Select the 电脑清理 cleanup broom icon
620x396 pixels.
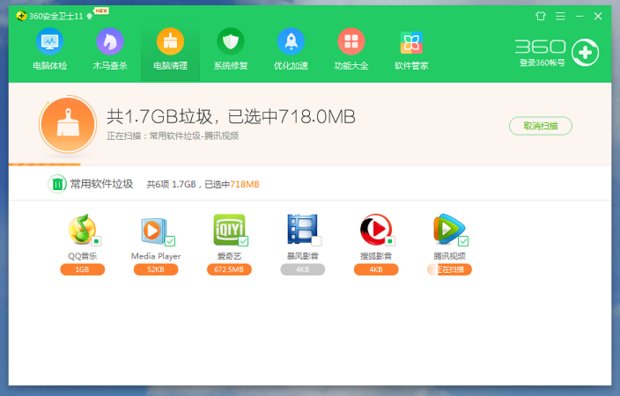tap(170, 42)
